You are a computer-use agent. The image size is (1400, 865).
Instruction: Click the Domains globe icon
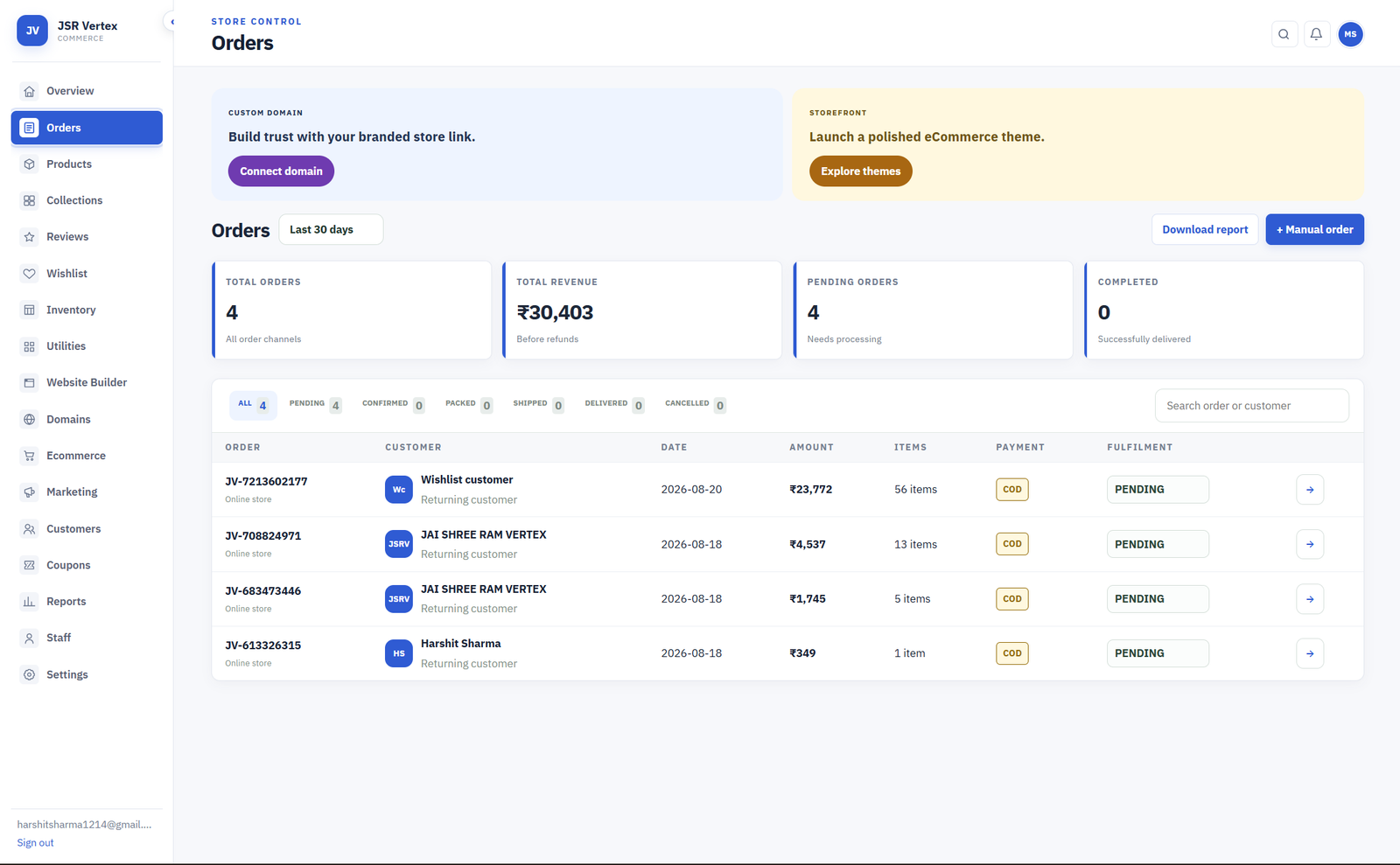point(29,420)
